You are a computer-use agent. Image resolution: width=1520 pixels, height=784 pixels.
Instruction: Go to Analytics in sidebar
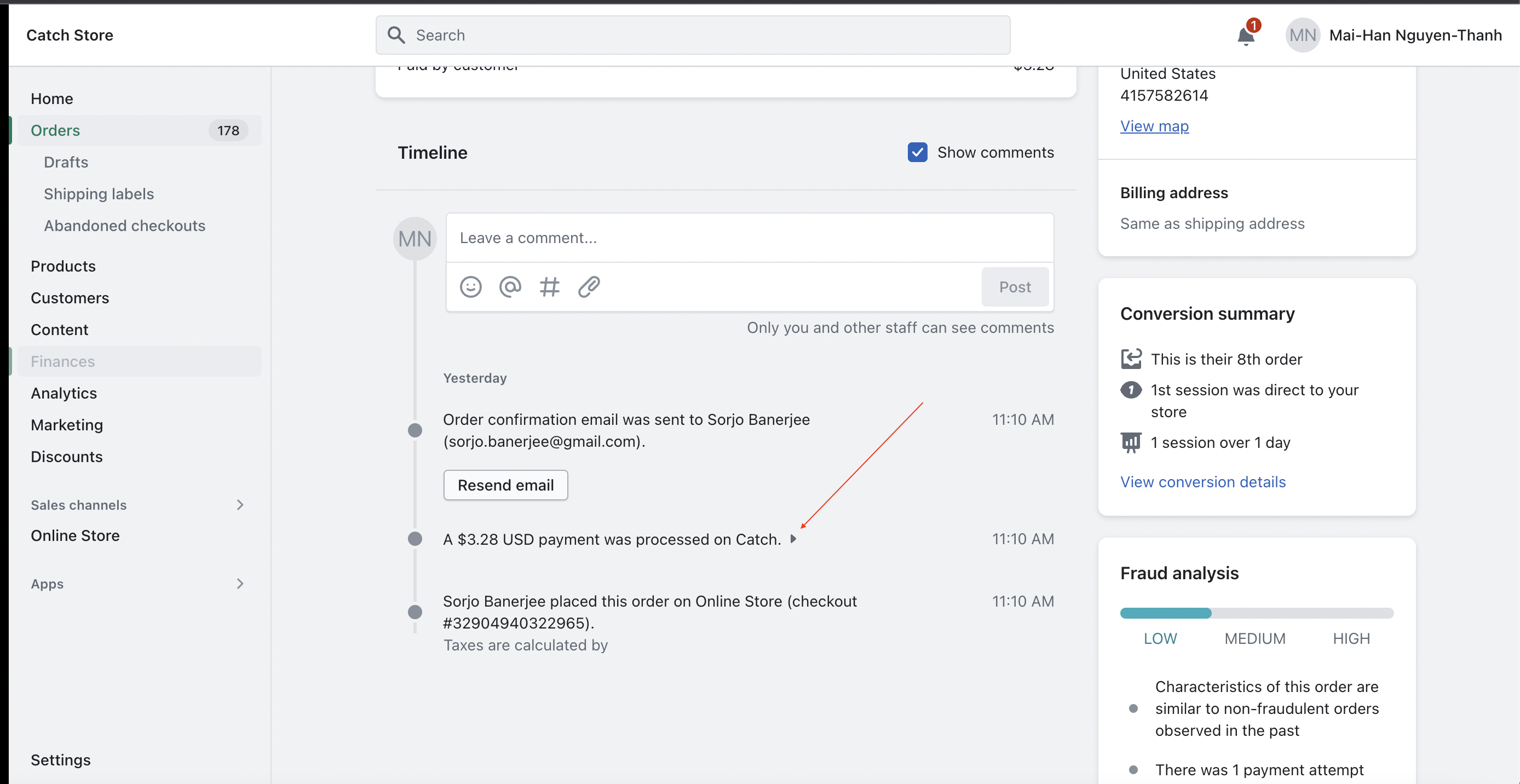pos(64,393)
